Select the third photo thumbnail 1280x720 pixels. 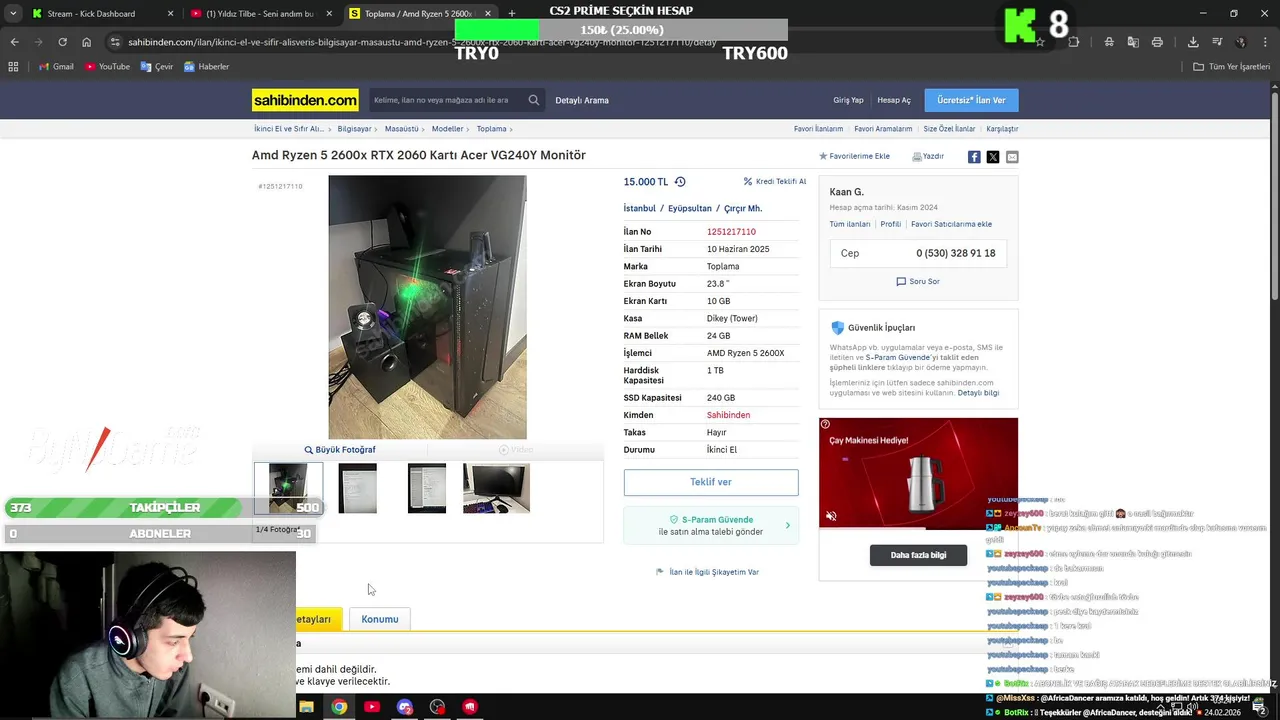[x=427, y=488]
